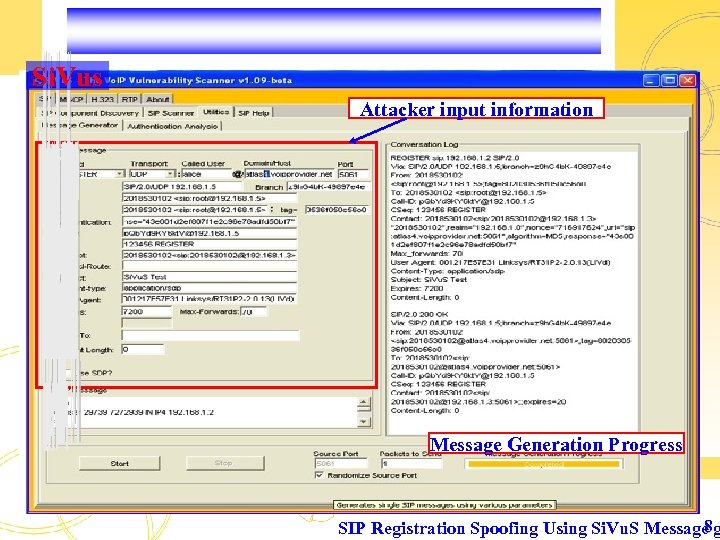Edit the Called User field
720x540 pixels.
pos(207,174)
